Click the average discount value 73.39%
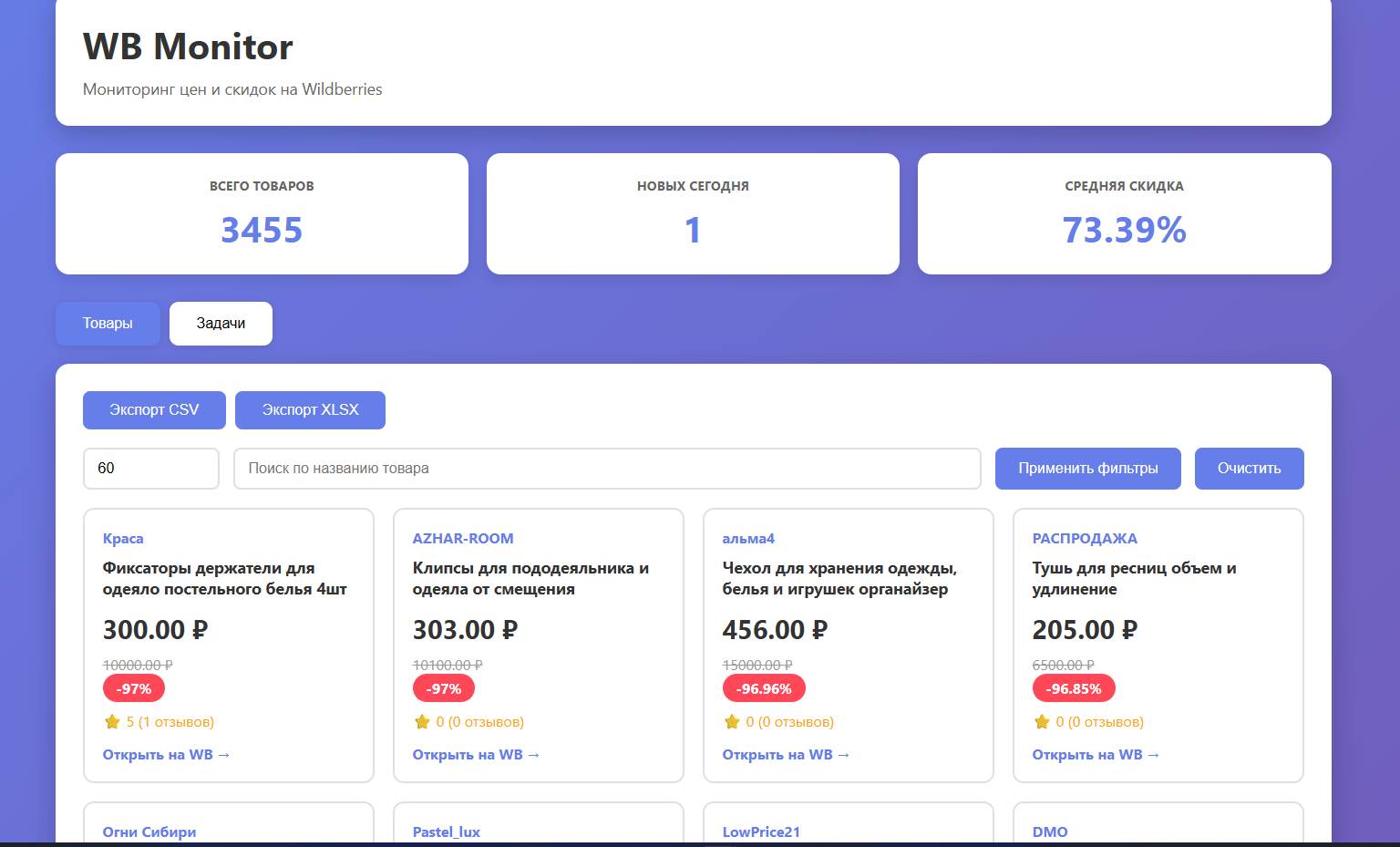 point(1125,230)
